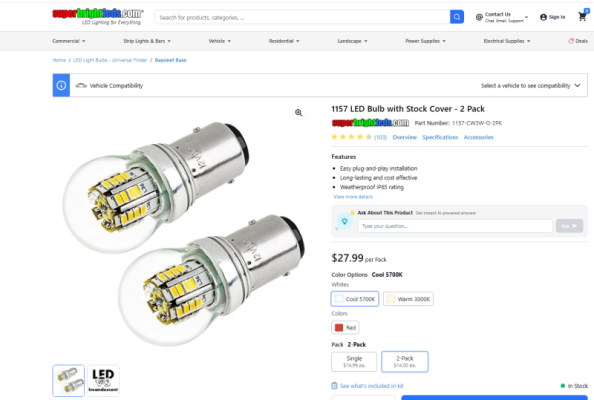Select the LED vs Incandescent thumbnail
This screenshot has height=400, width=594.
tap(103, 381)
